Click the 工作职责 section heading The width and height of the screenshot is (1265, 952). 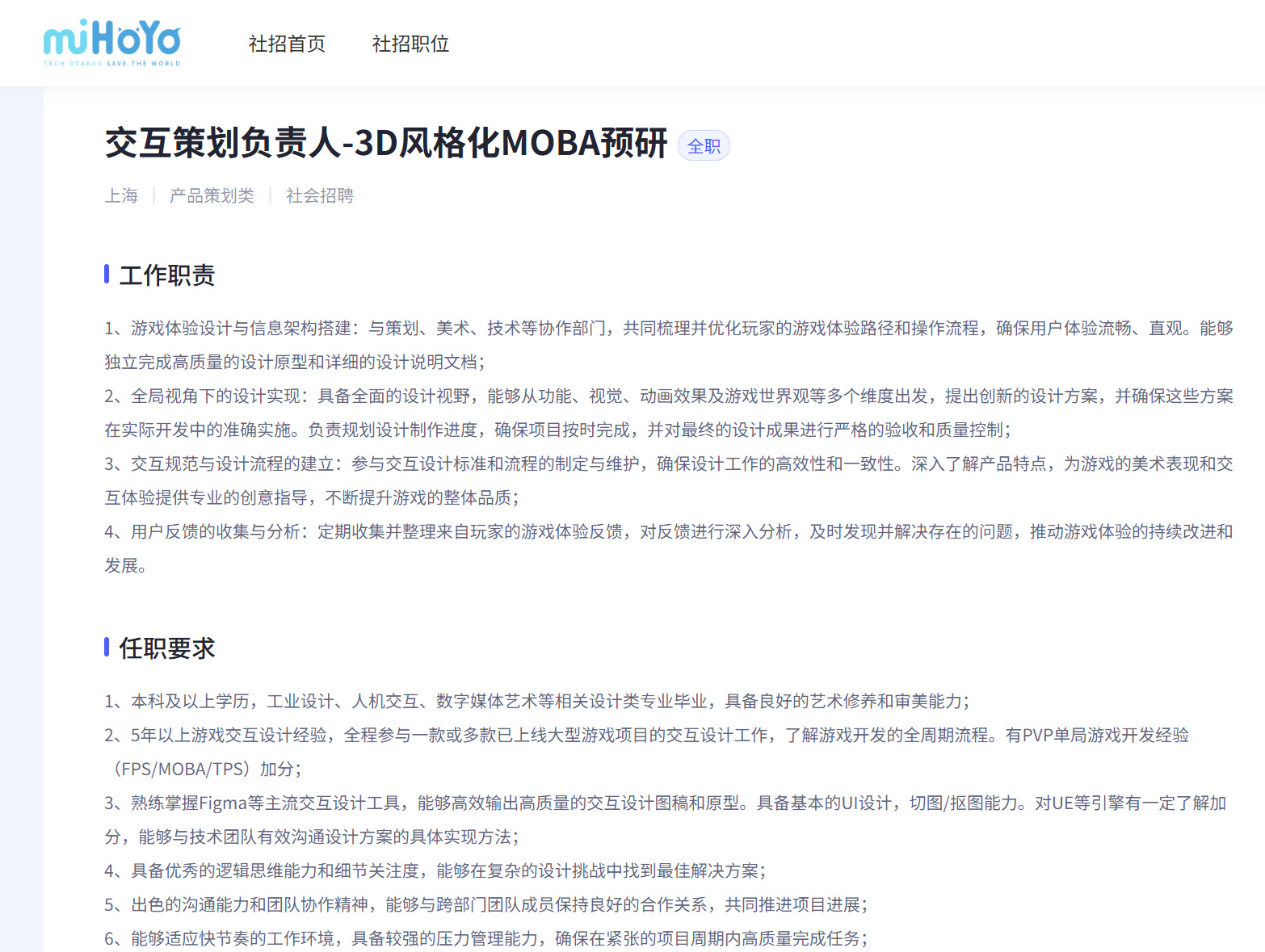(x=167, y=275)
